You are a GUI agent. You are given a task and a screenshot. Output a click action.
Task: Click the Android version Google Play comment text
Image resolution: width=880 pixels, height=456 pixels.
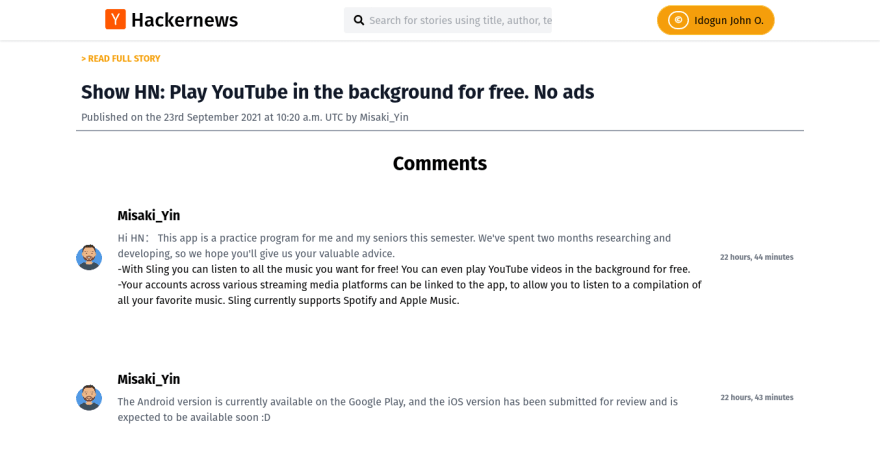397,409
